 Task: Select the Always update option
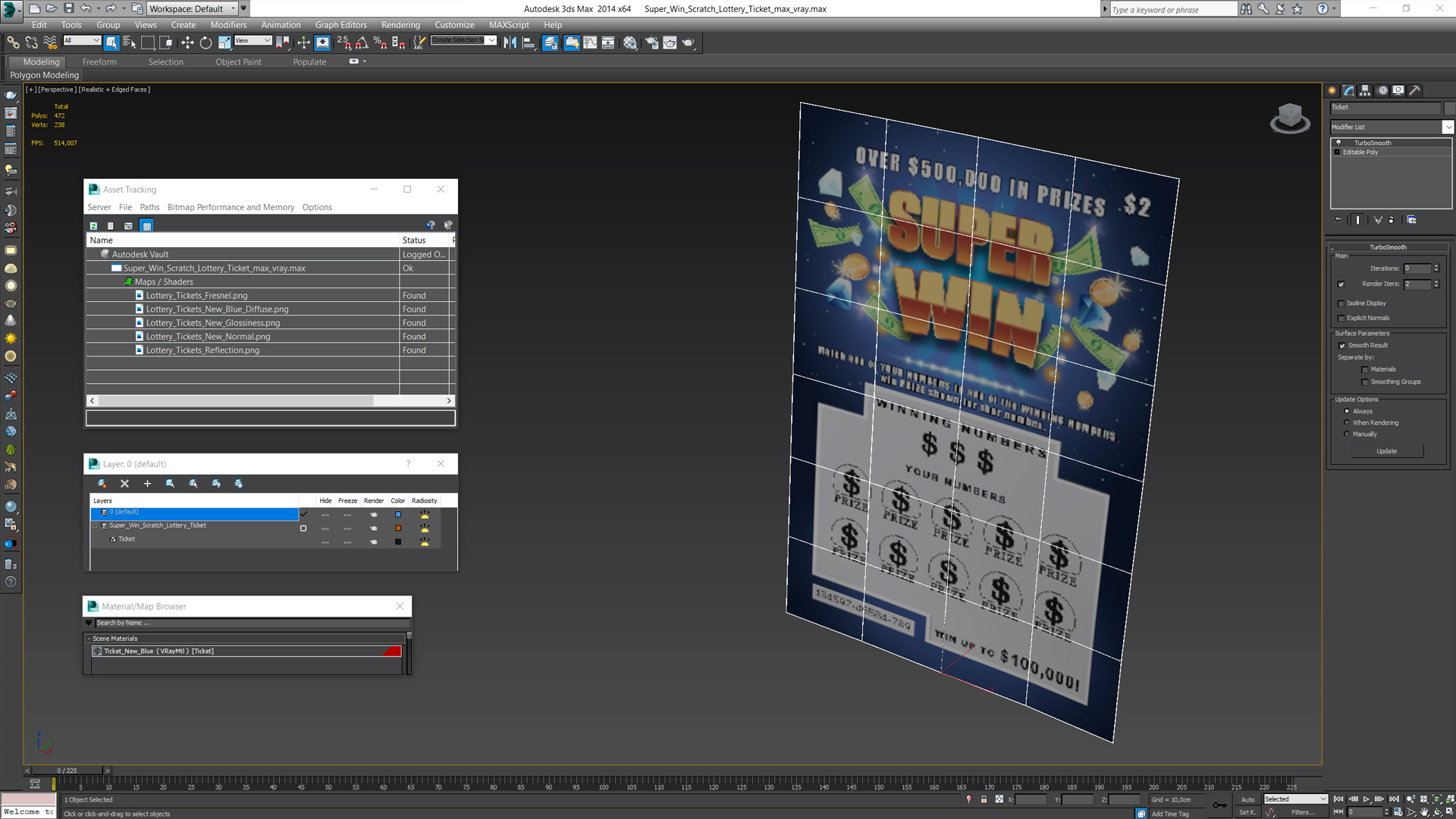[1347, 411]
